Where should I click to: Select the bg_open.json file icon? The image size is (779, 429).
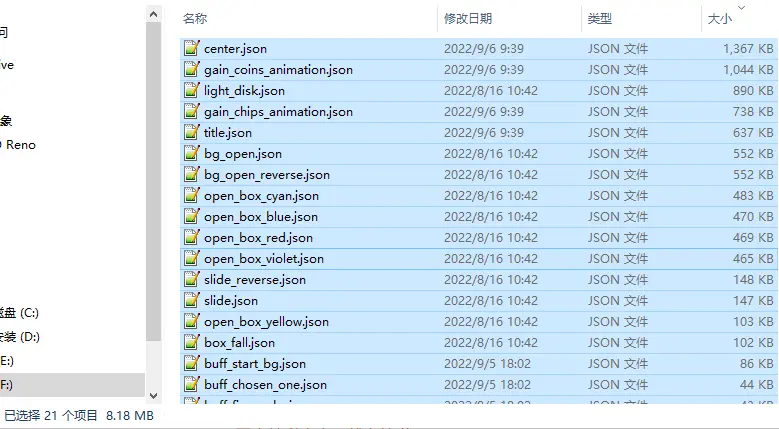coord(191,154)
